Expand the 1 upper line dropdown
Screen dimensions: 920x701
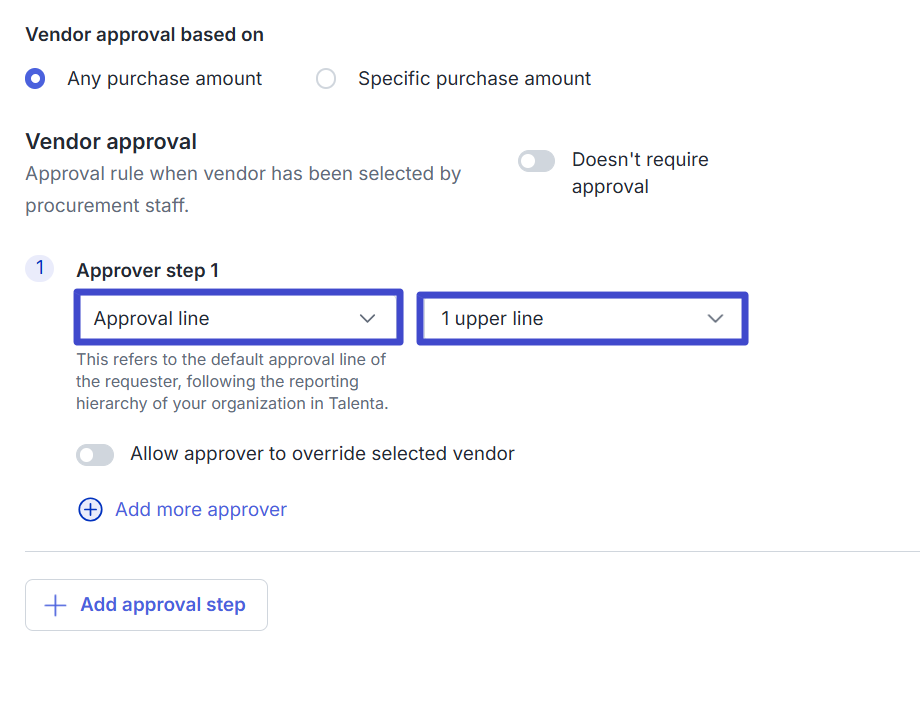tap(582, 319)
